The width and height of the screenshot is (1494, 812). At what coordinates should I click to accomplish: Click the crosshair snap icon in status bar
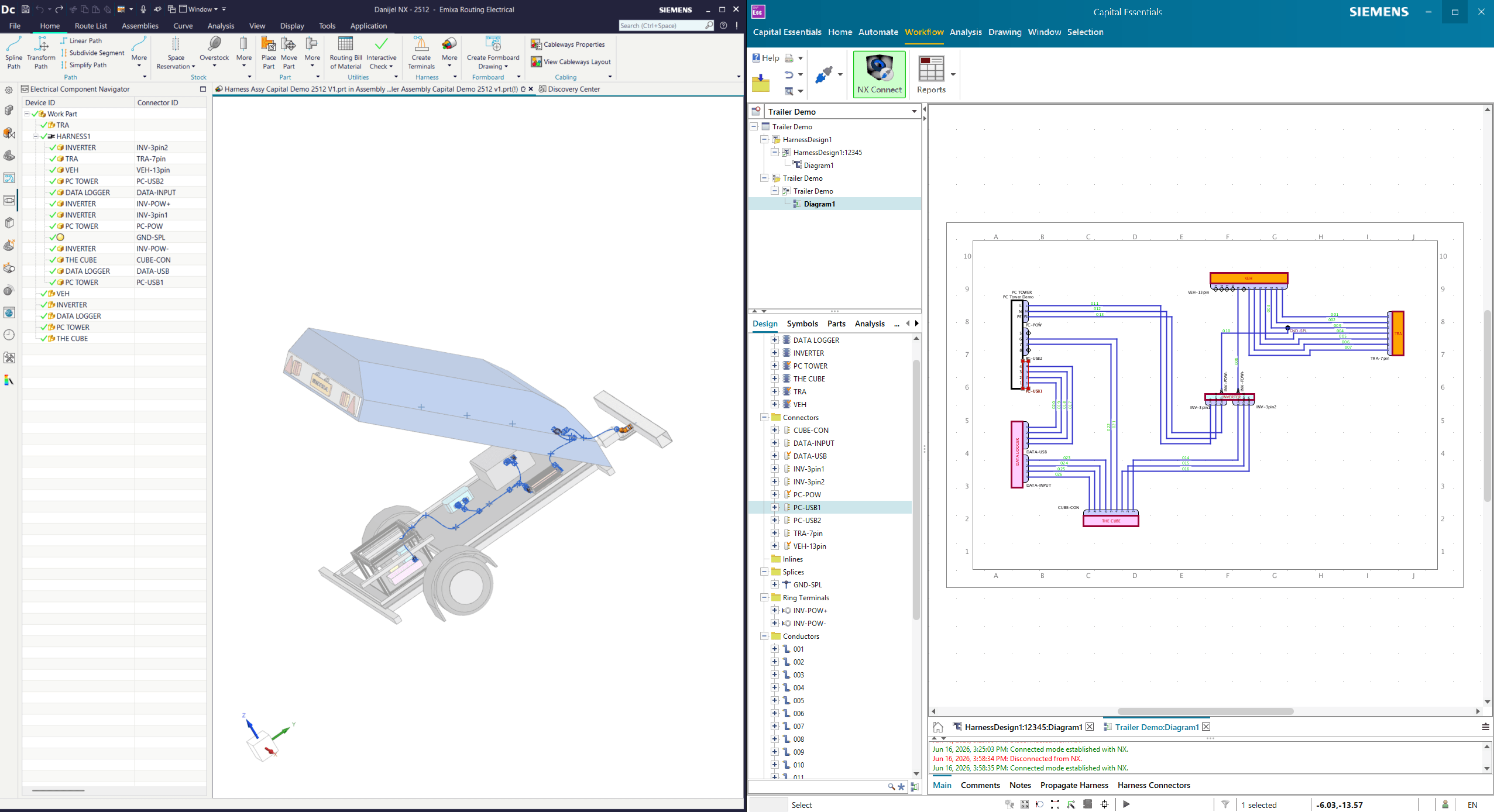1104,804
